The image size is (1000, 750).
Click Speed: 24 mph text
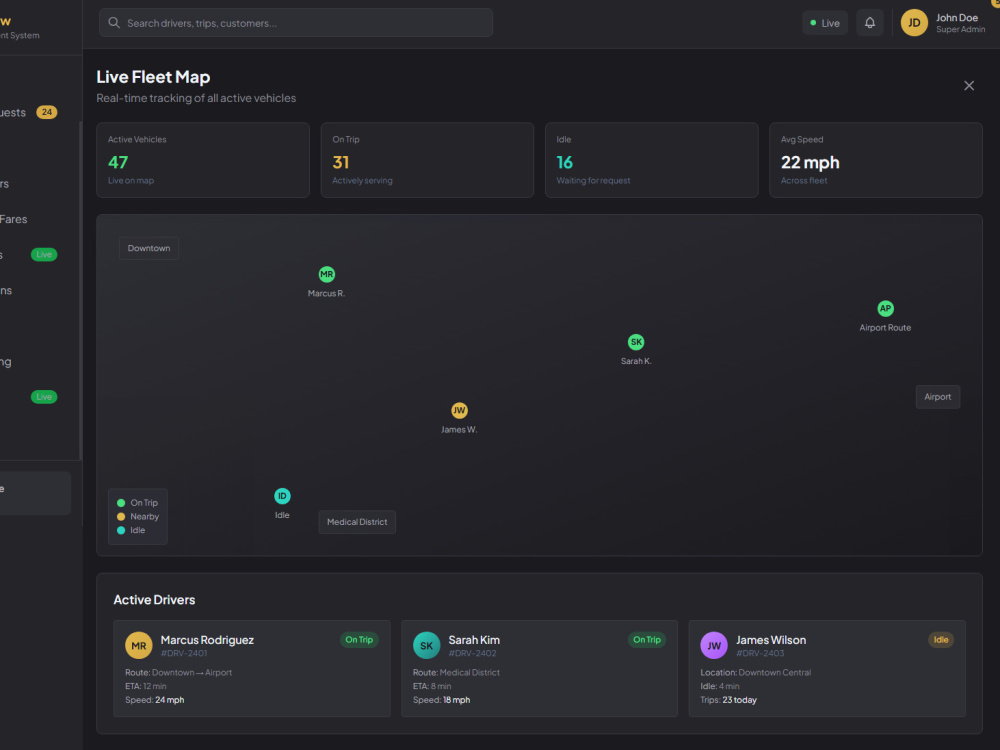pos(154,700)
